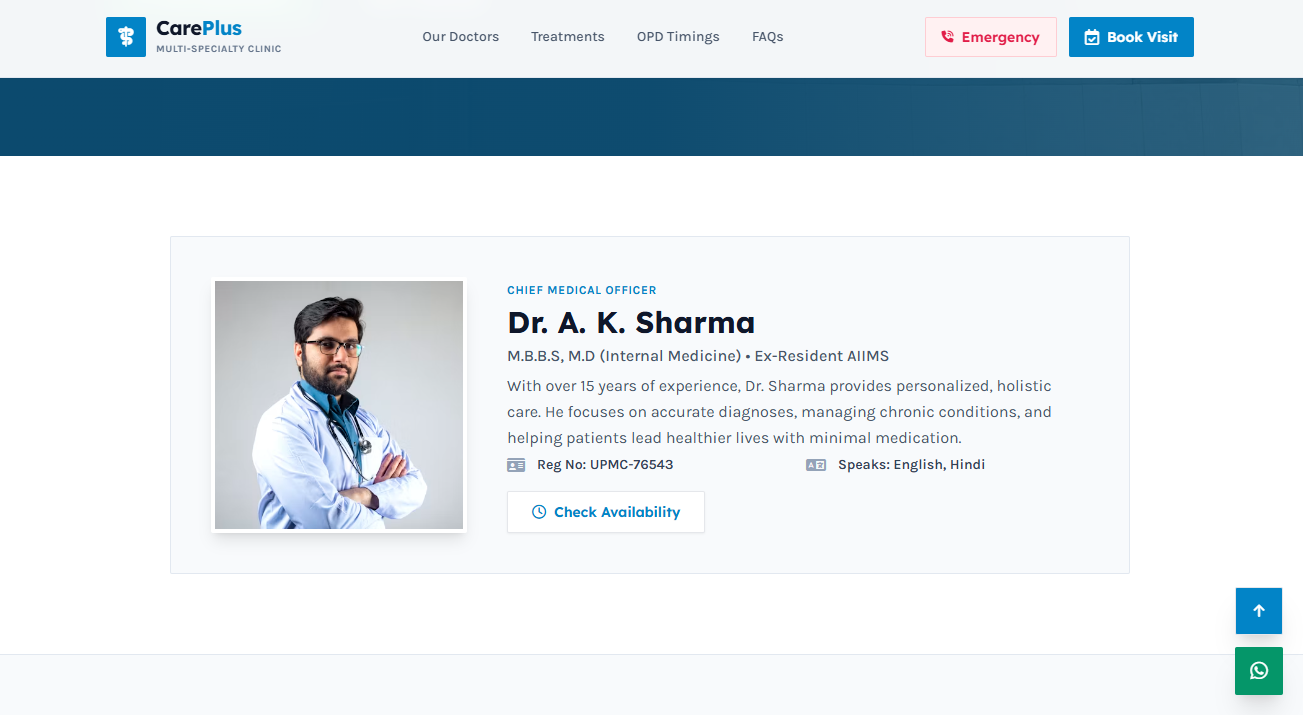Click the Reg No: UPMC-76543 text
The height and width of the screenshot is (715, 1303).
[605, 465]
